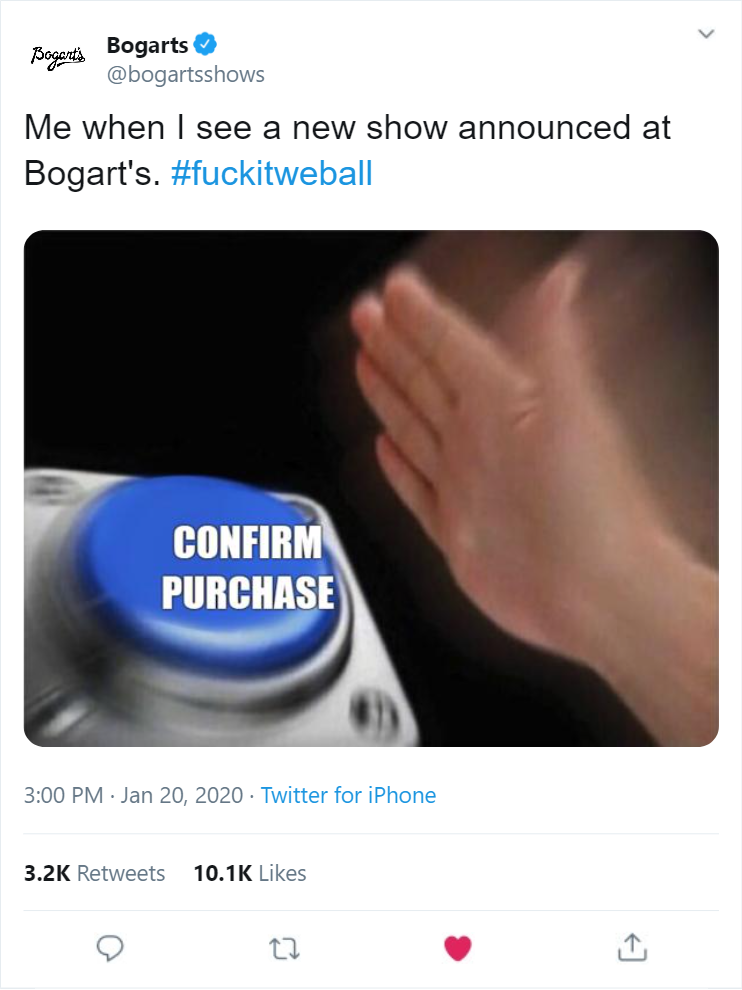Screen dimensions: 742x990
Task: Click the word "Retweets" label
Action: pos(121,873)
